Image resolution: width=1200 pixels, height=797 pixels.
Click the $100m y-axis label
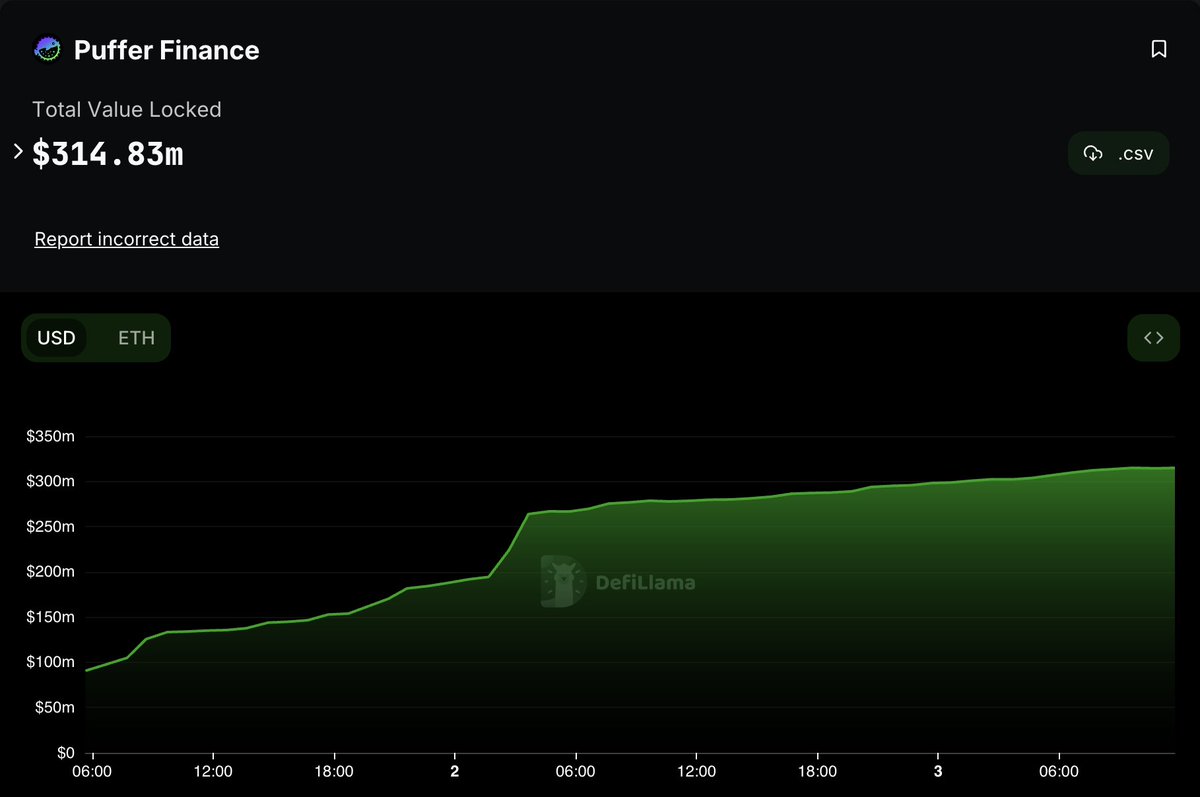[x=50, y=662]
